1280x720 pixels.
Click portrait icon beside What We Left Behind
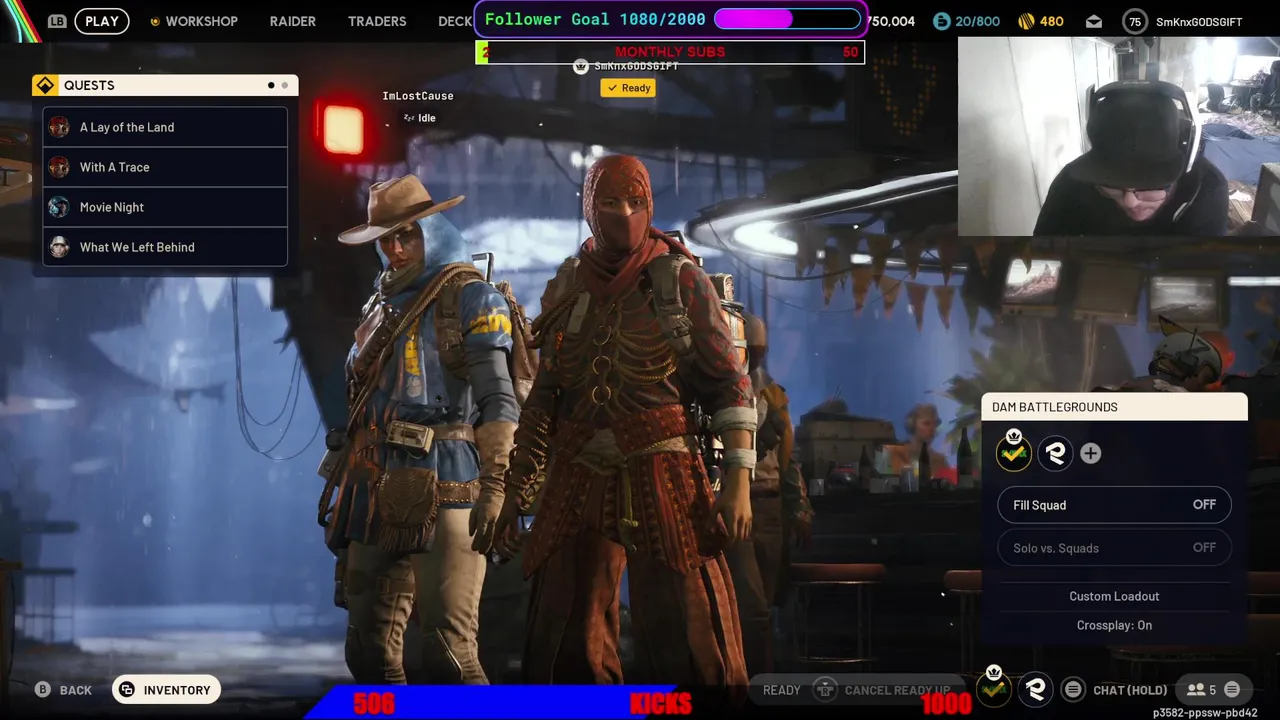click(59, 247)
